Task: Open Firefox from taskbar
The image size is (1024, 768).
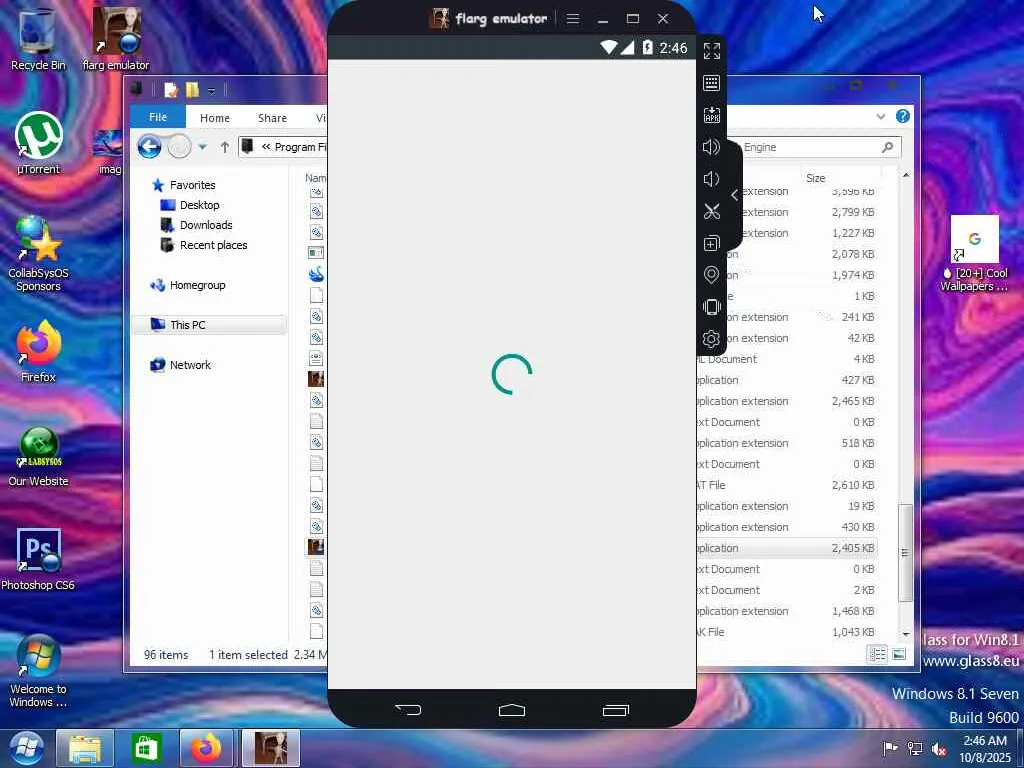Action: click(206, 748)
